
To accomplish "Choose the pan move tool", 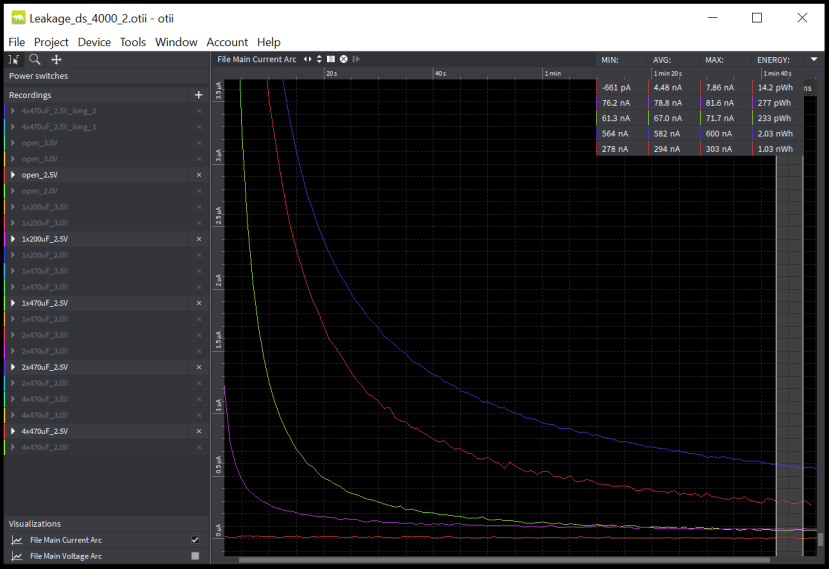I will click(56, 60).
